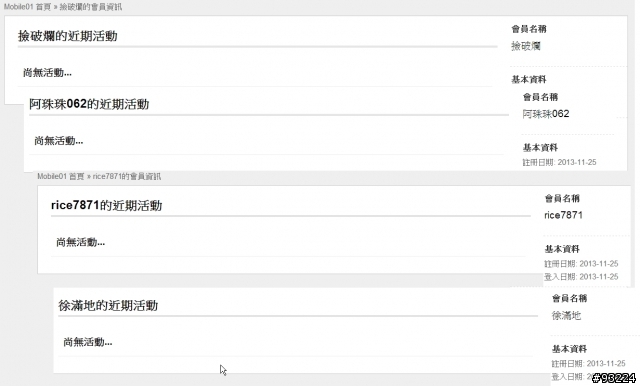
Task: Select member name rice7871 in the sidebar
Action: pos(563,215)
